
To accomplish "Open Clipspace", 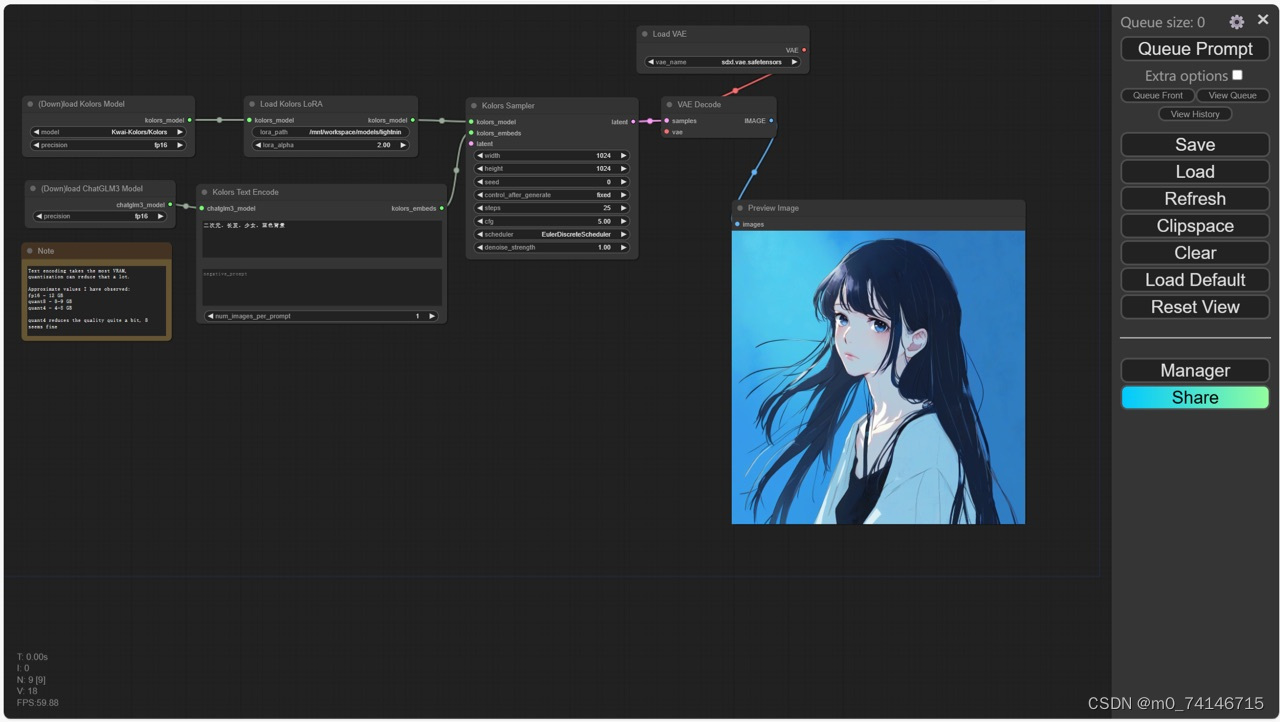I will pos(1195,225).
